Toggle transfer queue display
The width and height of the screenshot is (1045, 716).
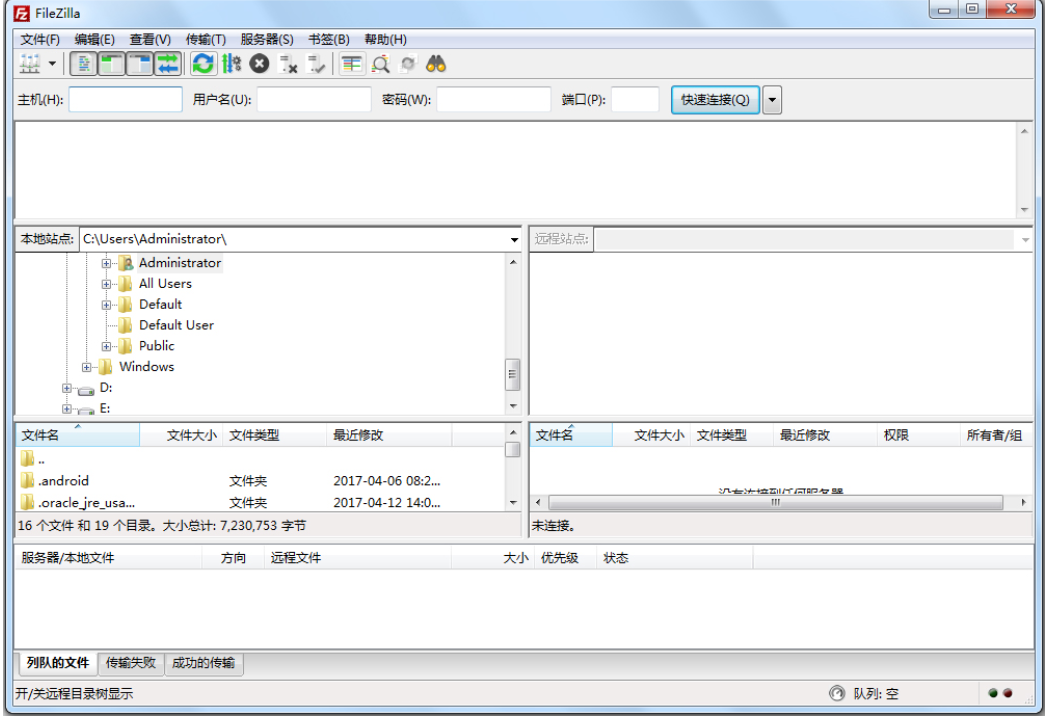coord(168,64)
